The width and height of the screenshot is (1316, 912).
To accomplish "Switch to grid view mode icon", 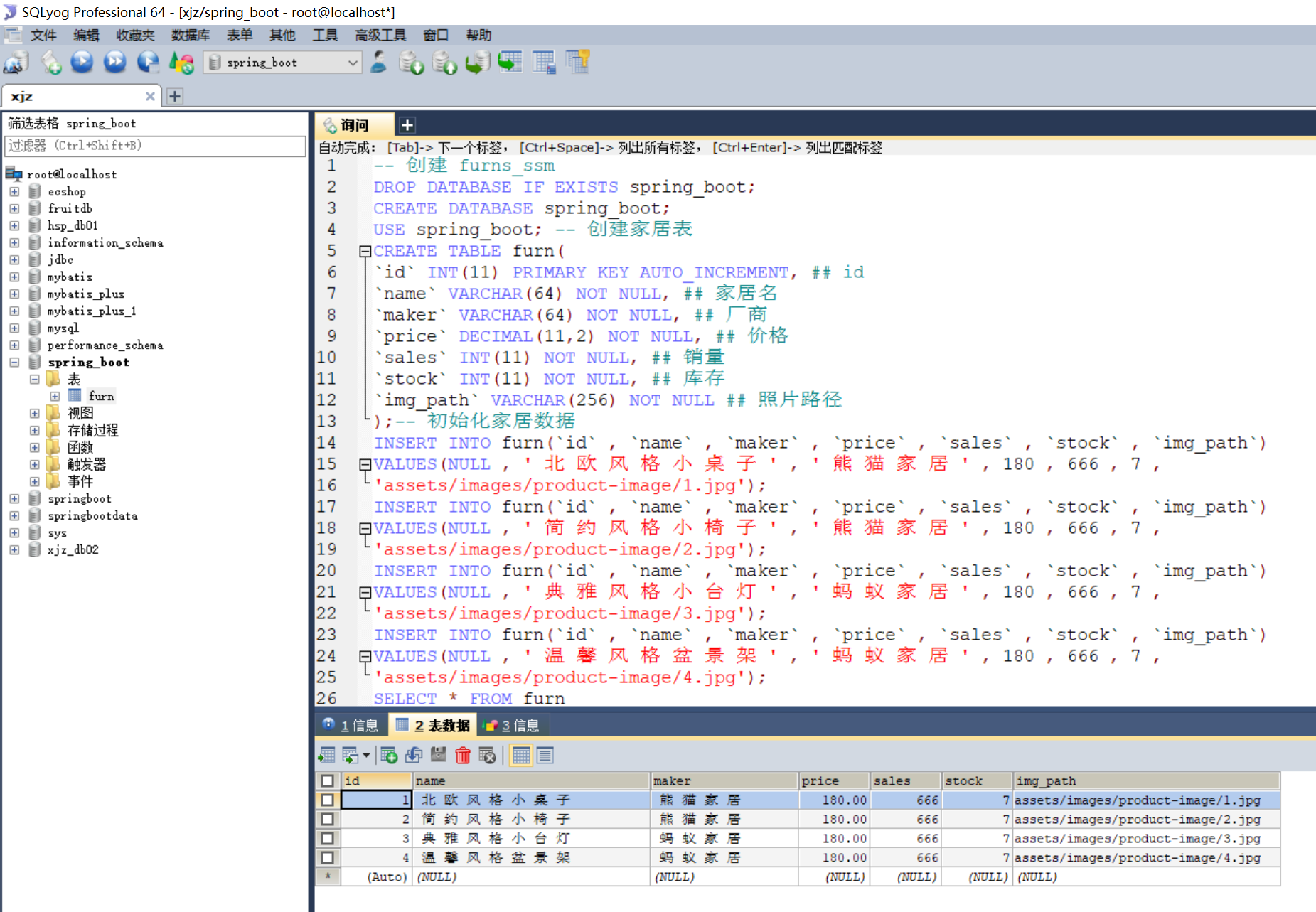I will 521,755.
